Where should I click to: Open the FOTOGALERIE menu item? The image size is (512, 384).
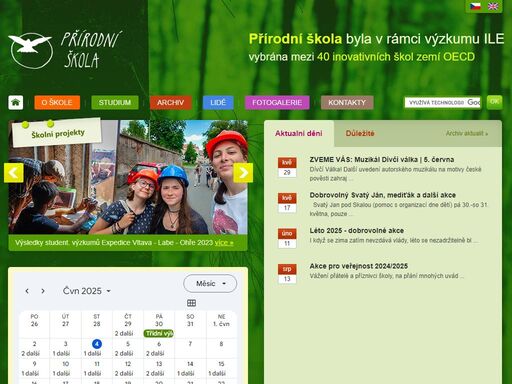pos(277,102)
